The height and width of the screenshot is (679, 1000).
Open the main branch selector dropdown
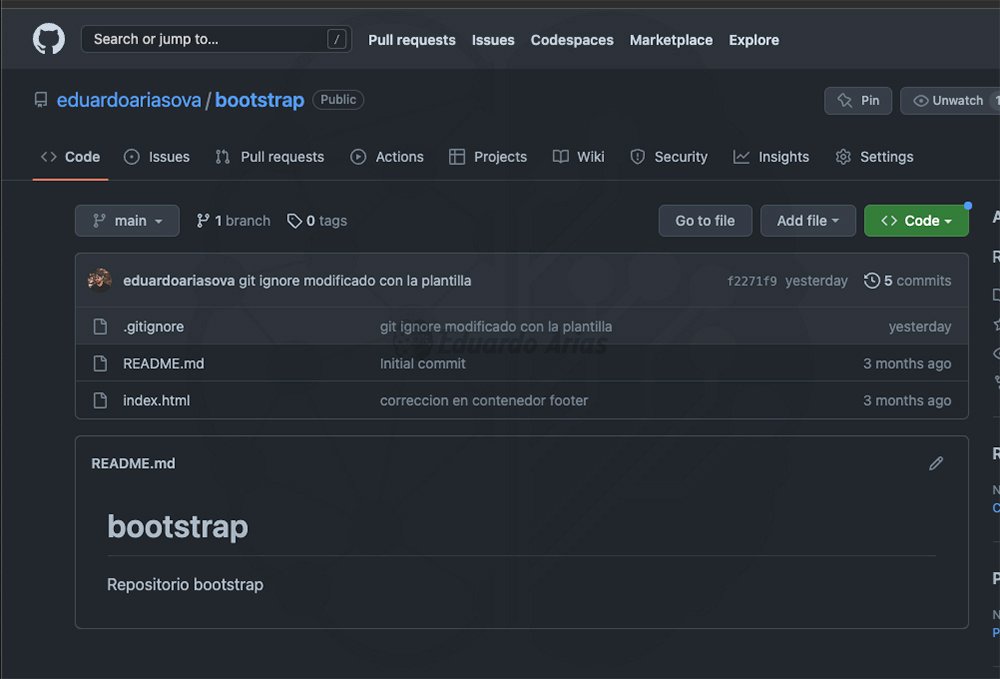pos(127,221)
